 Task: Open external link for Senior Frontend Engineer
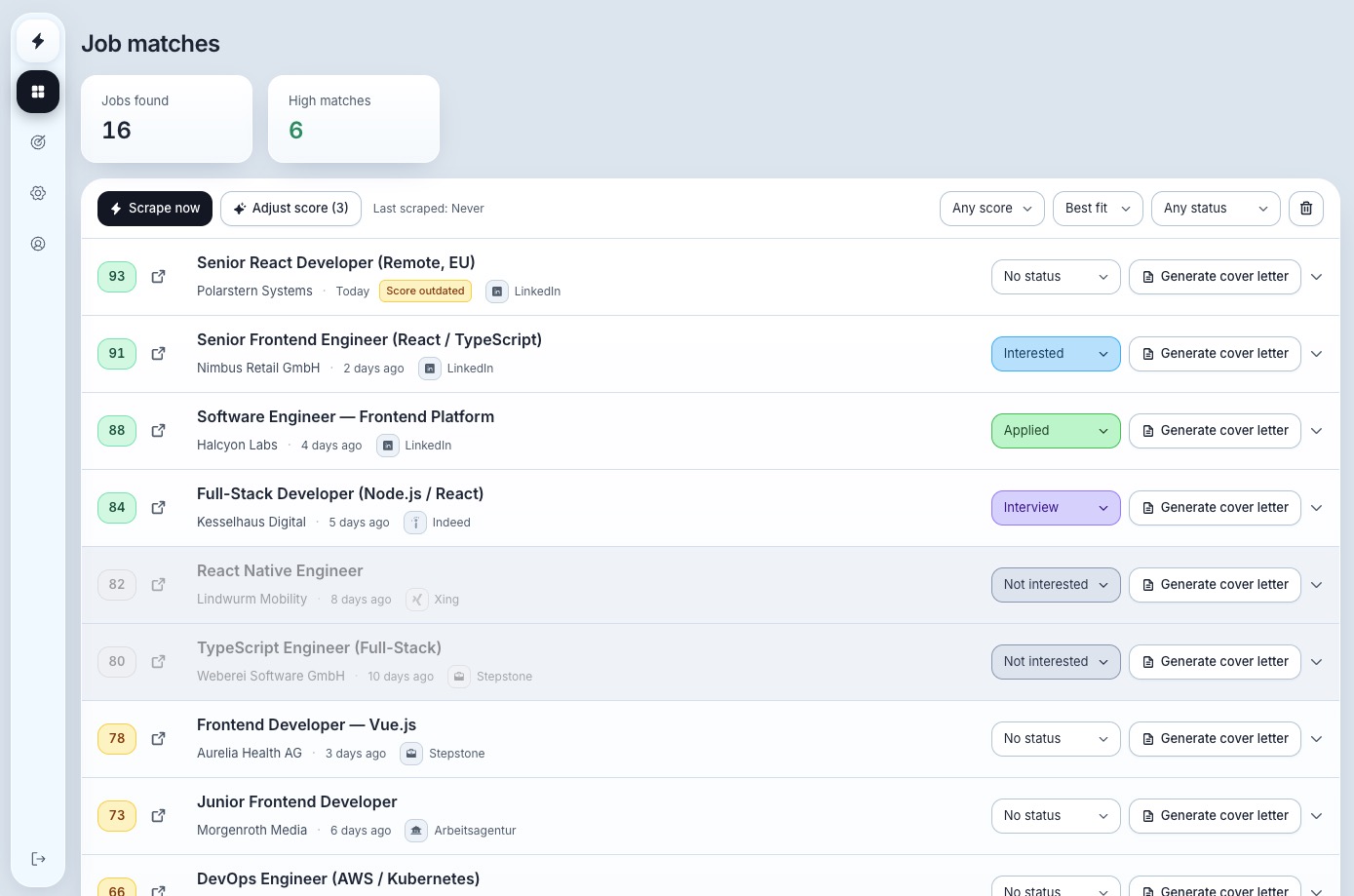158,354
